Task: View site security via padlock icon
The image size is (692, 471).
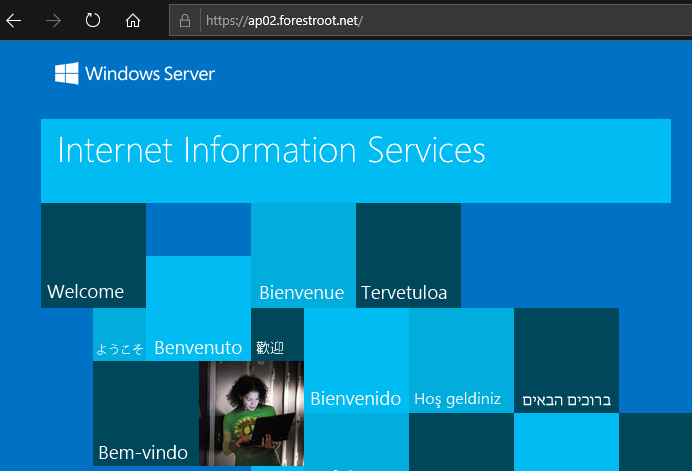Action: coord(185,21)
